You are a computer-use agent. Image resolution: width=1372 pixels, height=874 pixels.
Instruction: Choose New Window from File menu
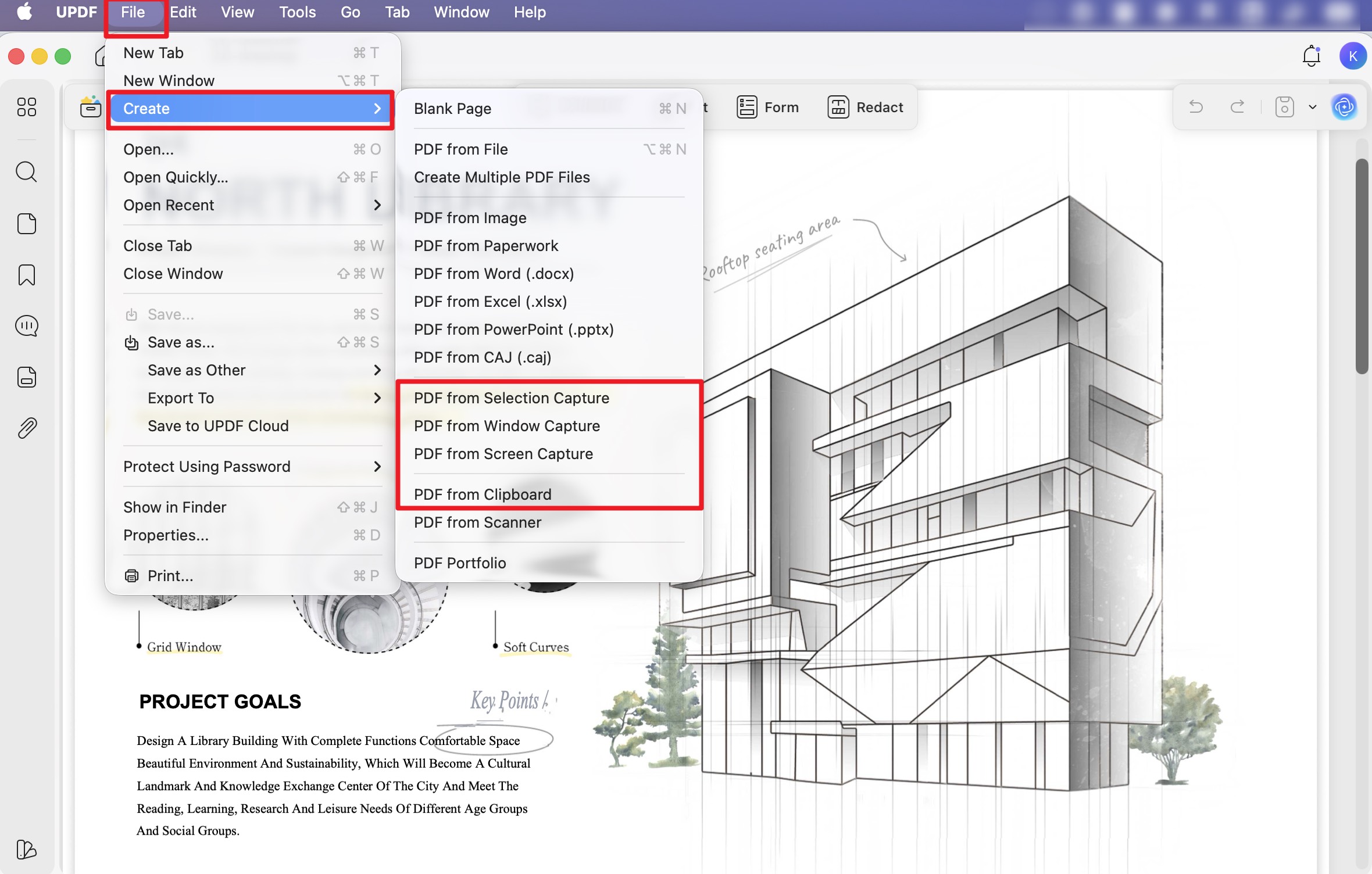point(252,81)
